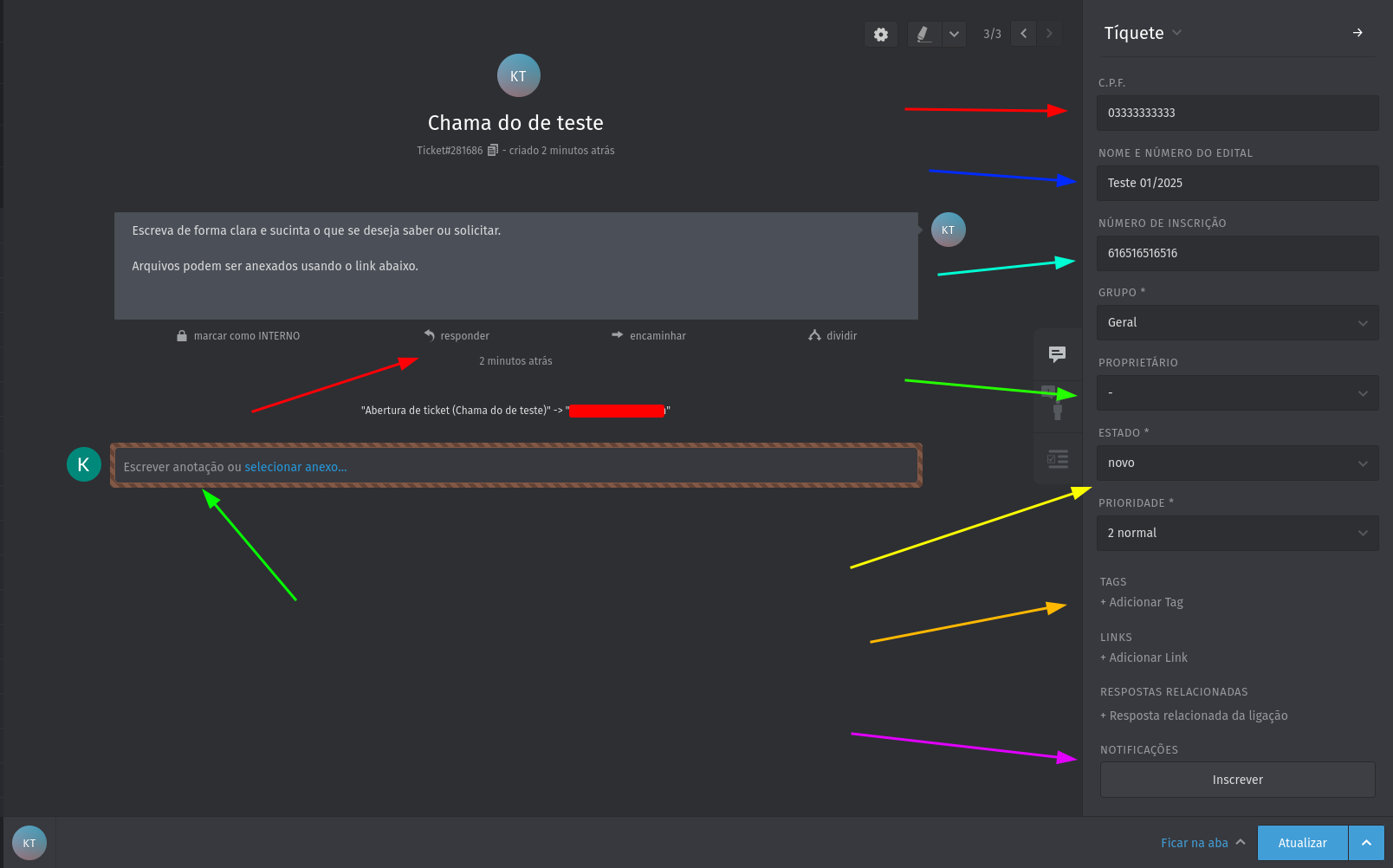Click into the C.P.F. input field

(1237, 113)
